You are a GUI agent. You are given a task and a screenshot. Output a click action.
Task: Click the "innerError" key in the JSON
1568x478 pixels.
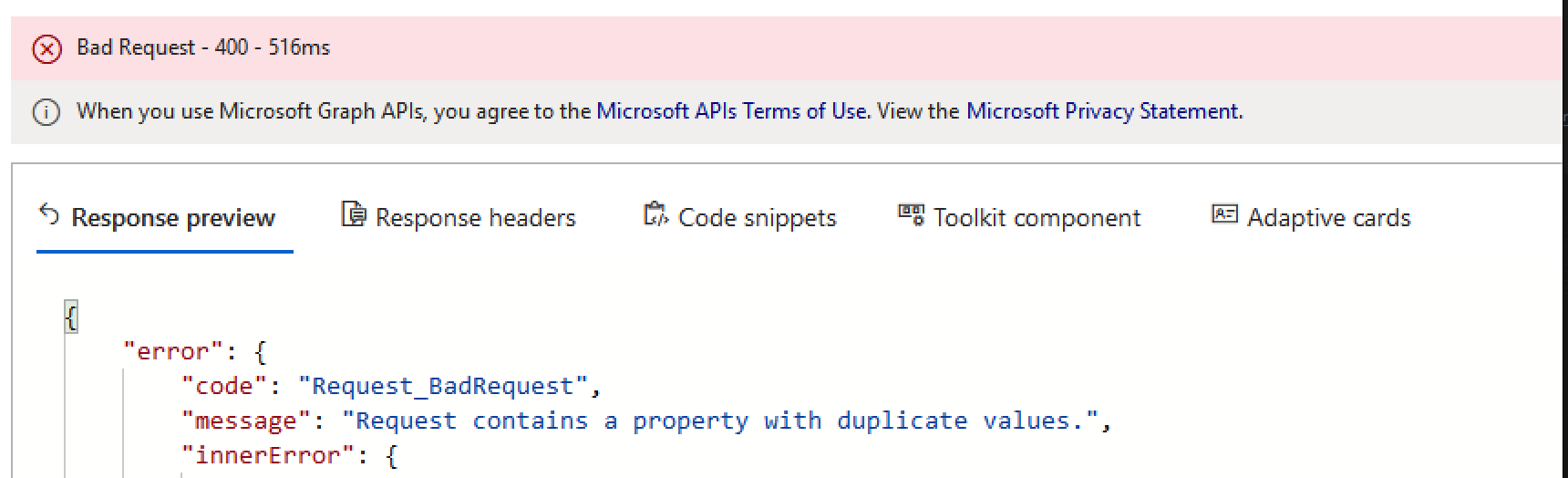click(266, 455)
